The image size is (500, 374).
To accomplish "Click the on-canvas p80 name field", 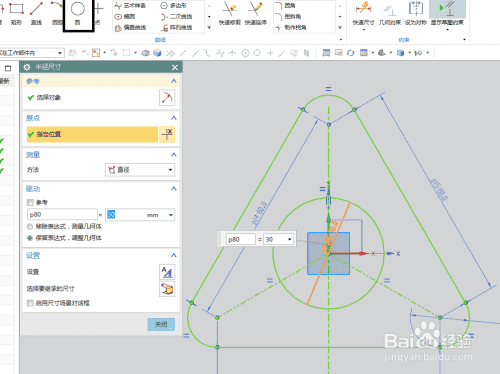I will pos(241,239).
